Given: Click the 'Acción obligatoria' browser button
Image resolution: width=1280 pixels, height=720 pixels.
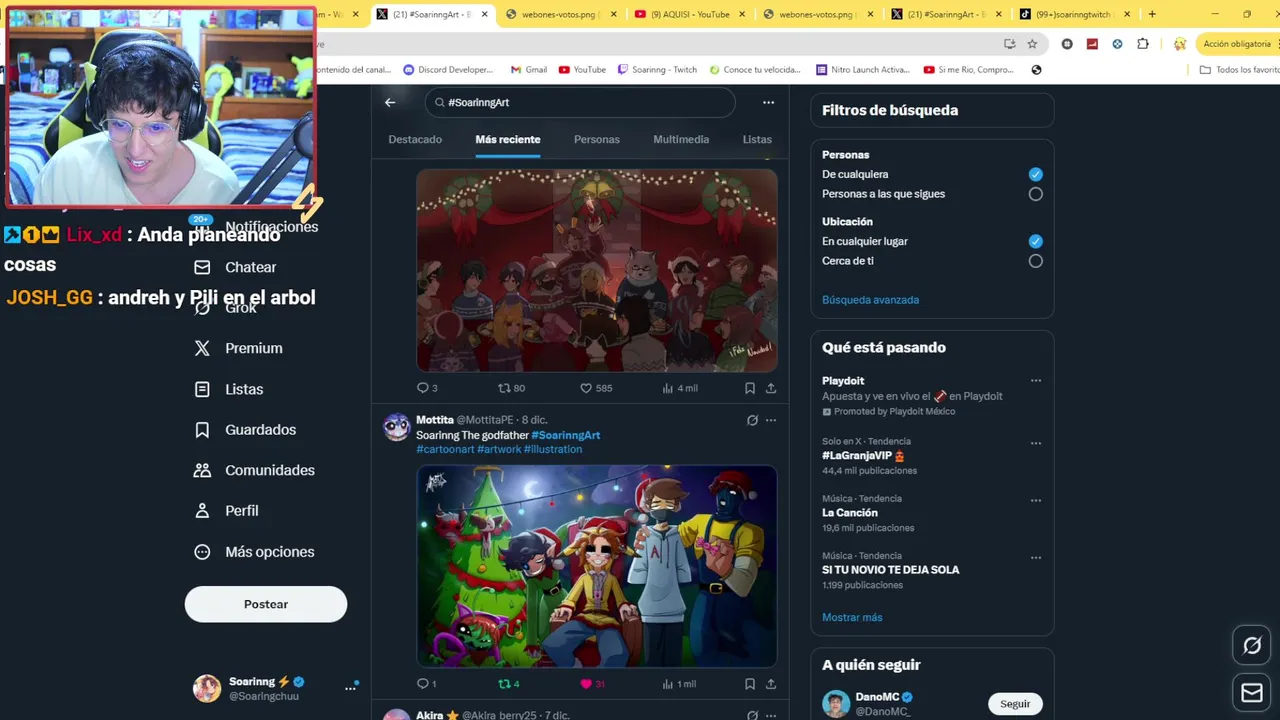Looking at the screenshot, I should click(x=1236, y=44).
